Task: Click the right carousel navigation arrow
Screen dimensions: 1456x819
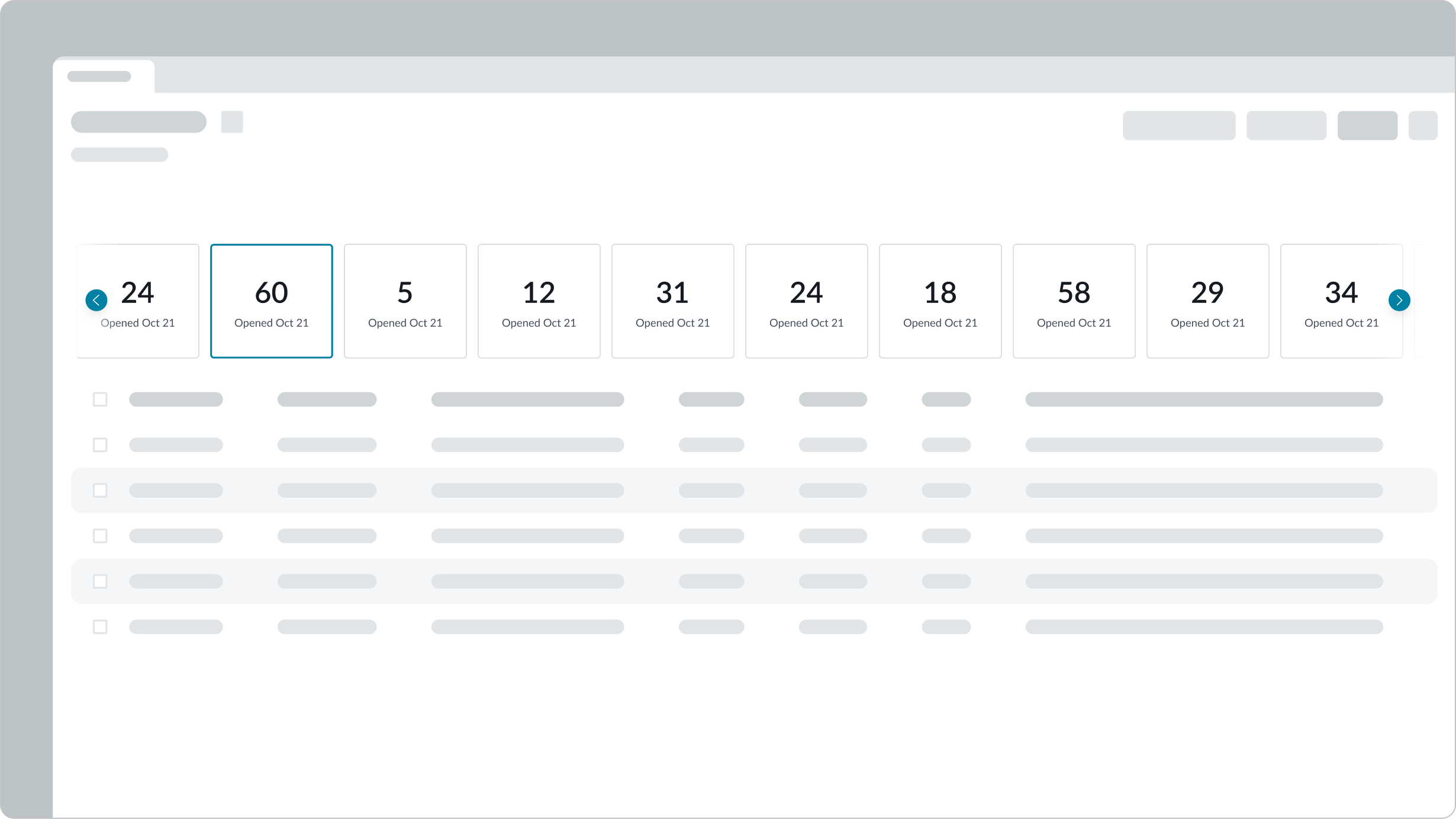Action: [x=1399, y=300]
